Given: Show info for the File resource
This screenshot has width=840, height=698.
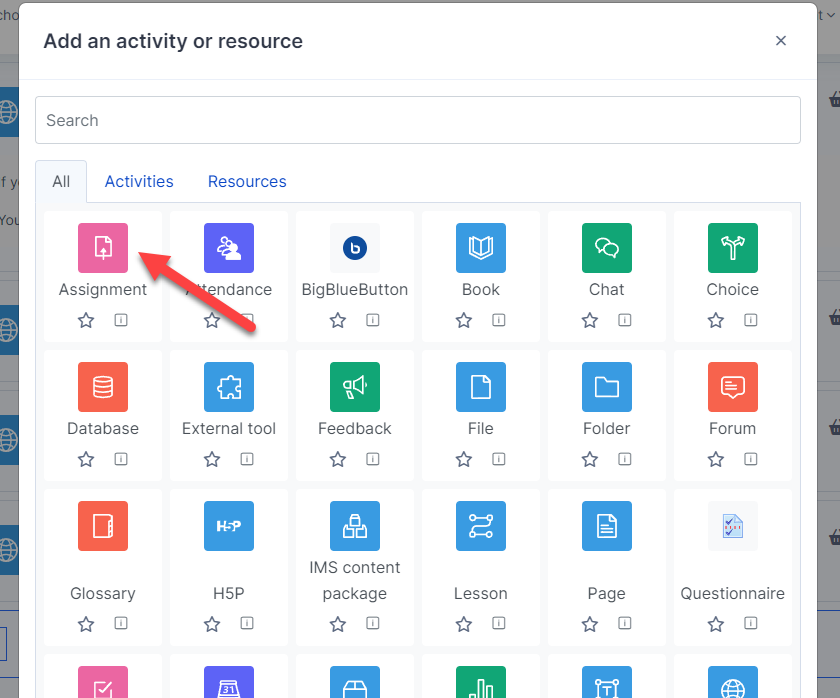Looking at the screenshot, I should coord(498,460).
